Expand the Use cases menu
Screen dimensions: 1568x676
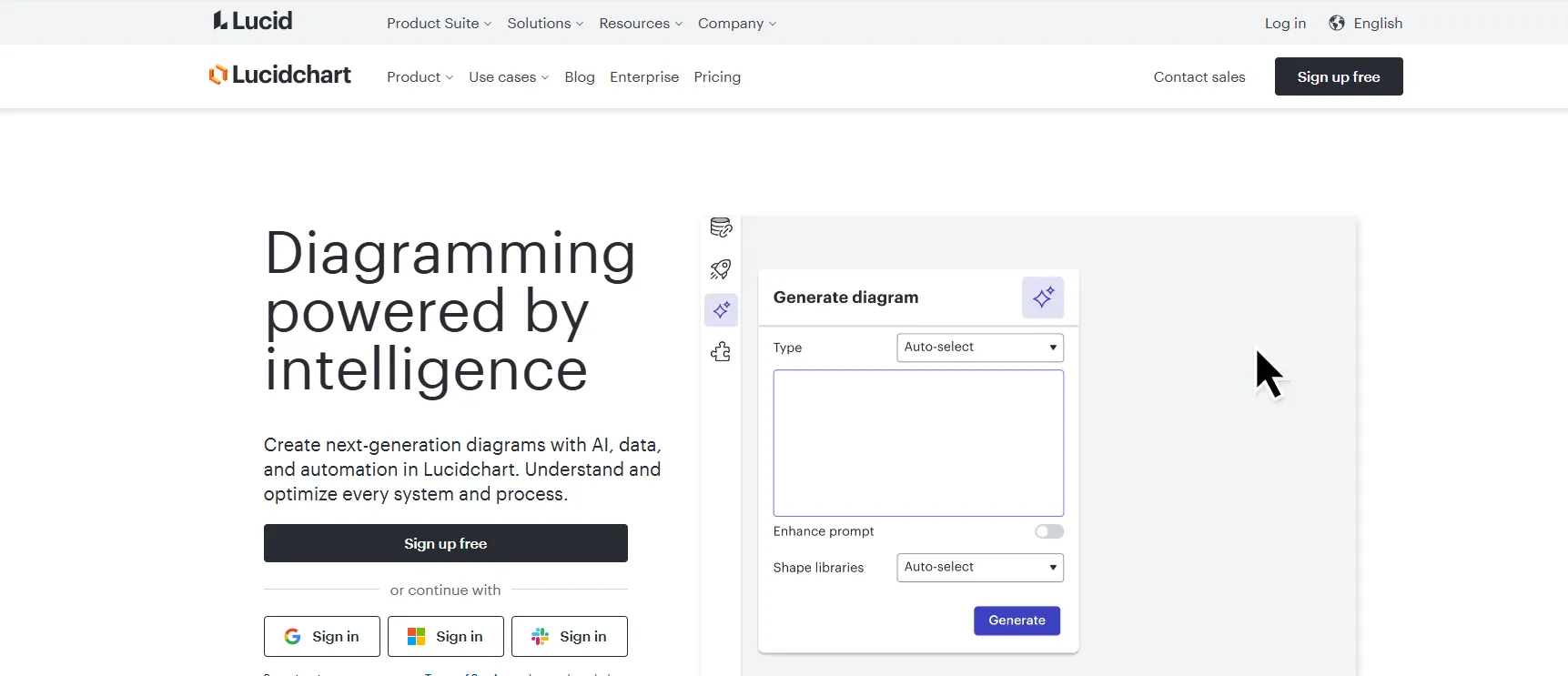pyautogui.click(x=508, y=77)
